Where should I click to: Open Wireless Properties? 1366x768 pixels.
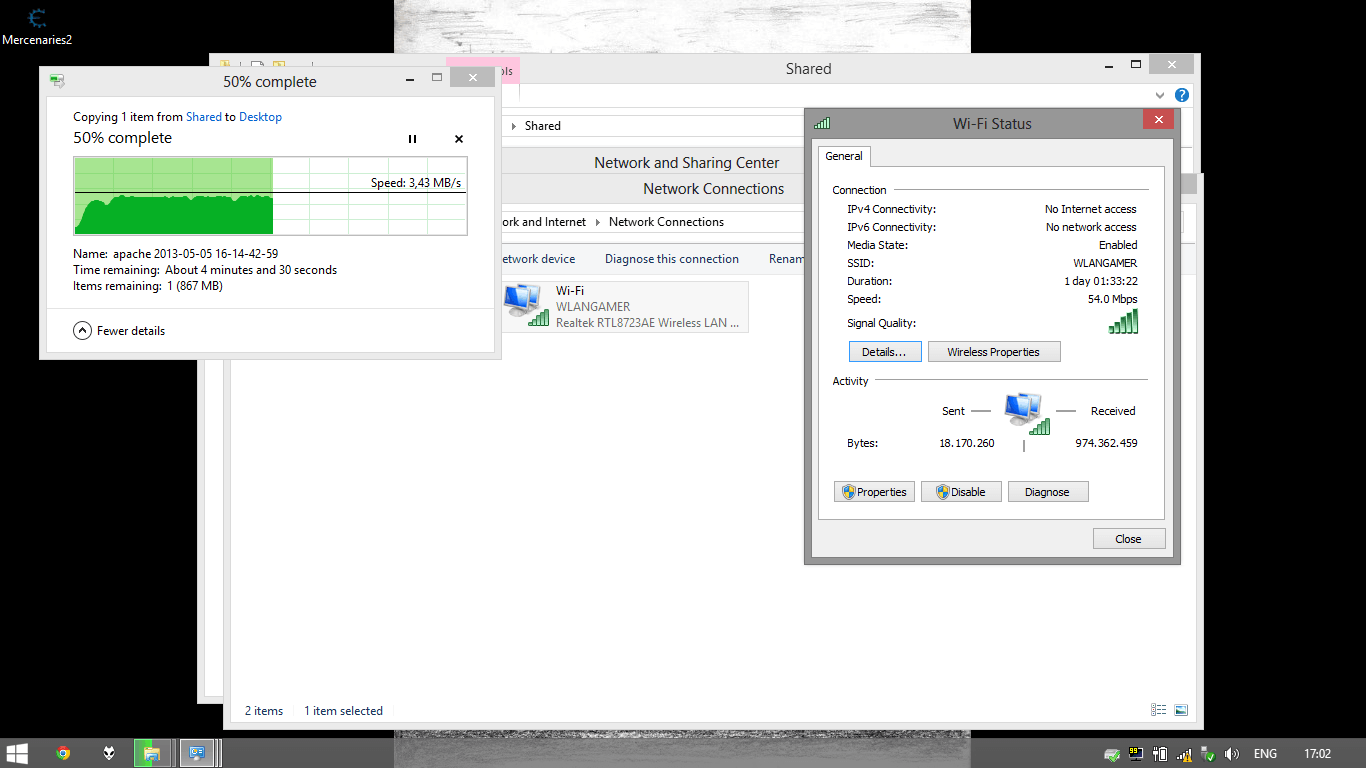pos(993,352)
